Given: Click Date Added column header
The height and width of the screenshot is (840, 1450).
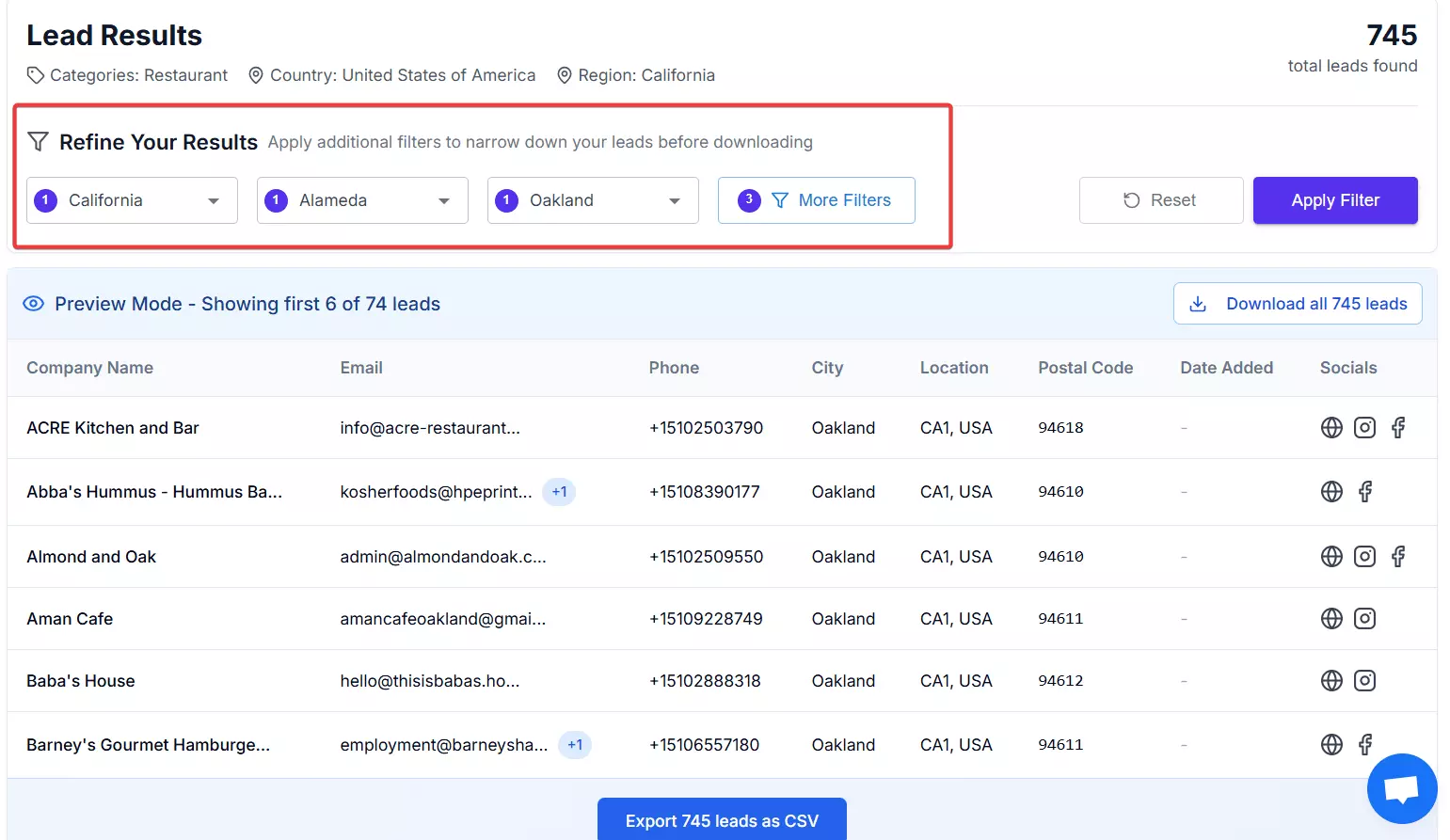Looking at the screenshot, I should click(1226, 368).
